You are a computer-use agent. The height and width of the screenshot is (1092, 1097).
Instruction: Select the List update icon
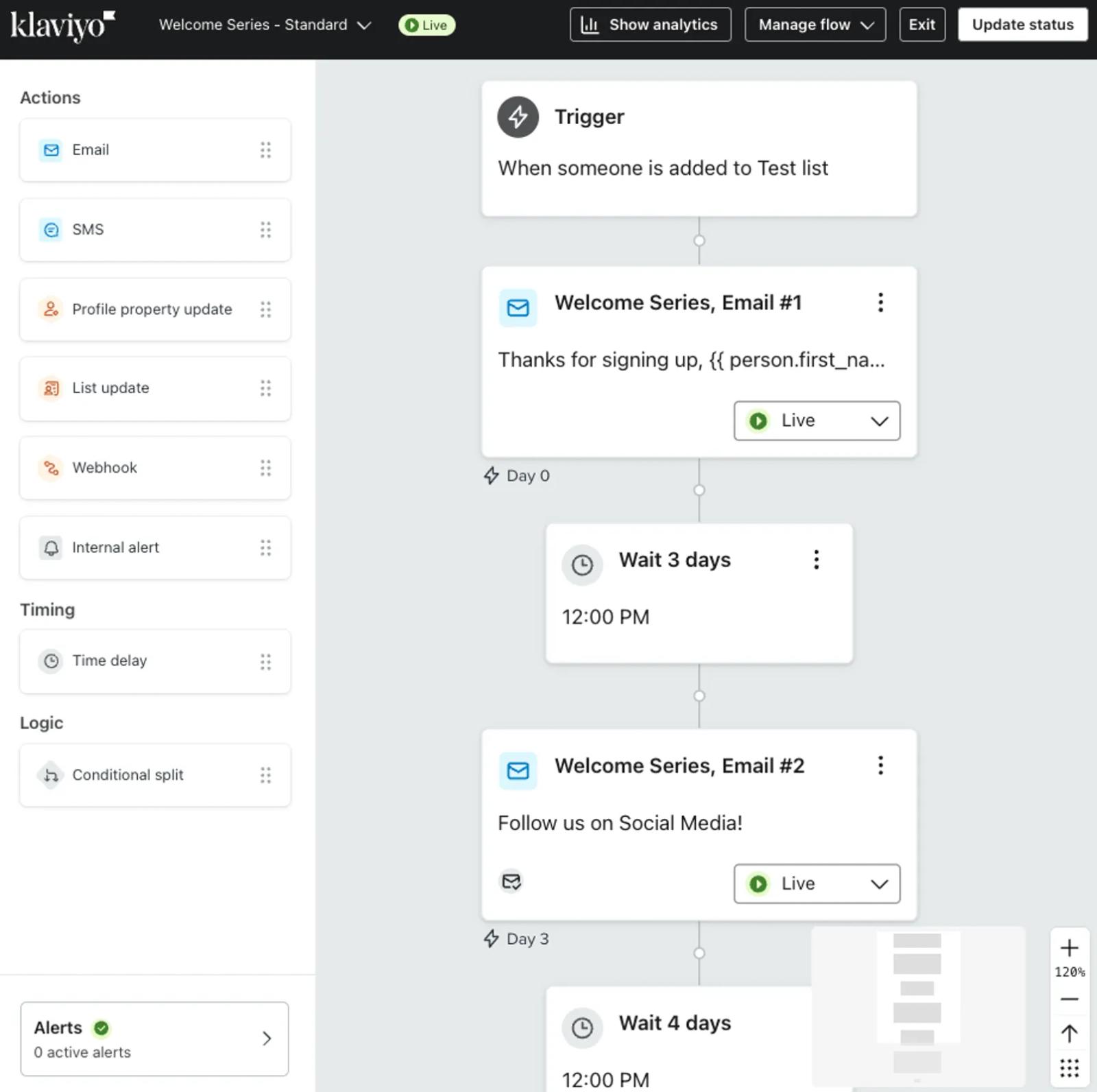[x=51, y=388]
